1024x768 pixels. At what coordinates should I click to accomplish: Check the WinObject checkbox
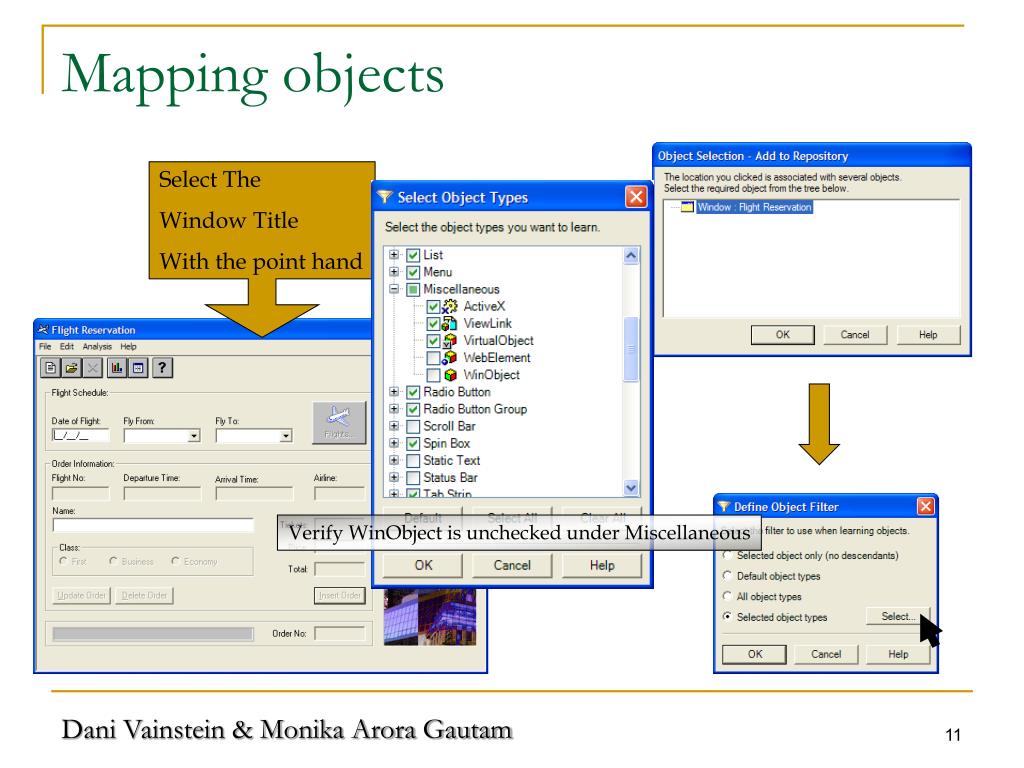click(x=433, y=375)
